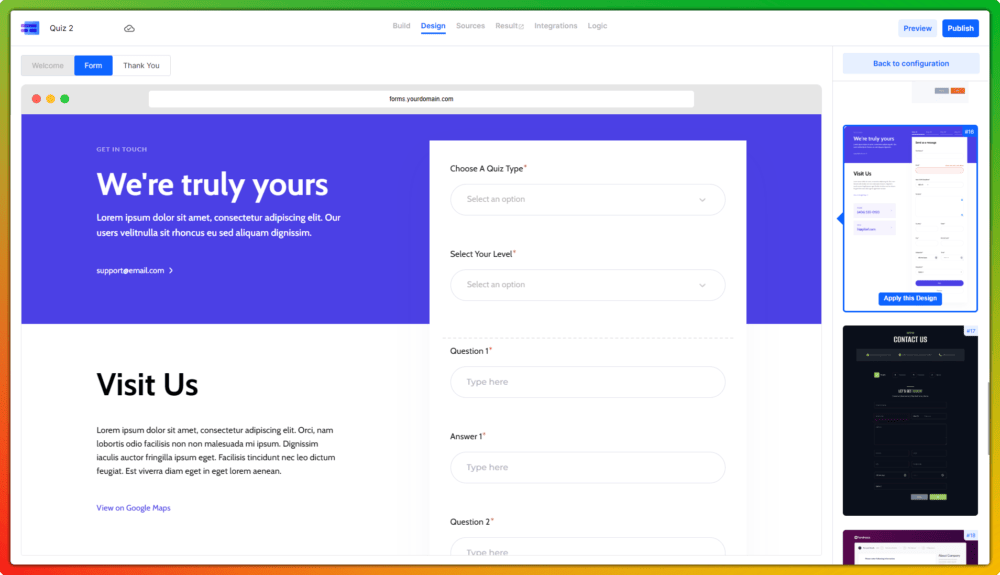Open the Choose A Quiz Type dropdown
1000x575 pixels.
587,199
